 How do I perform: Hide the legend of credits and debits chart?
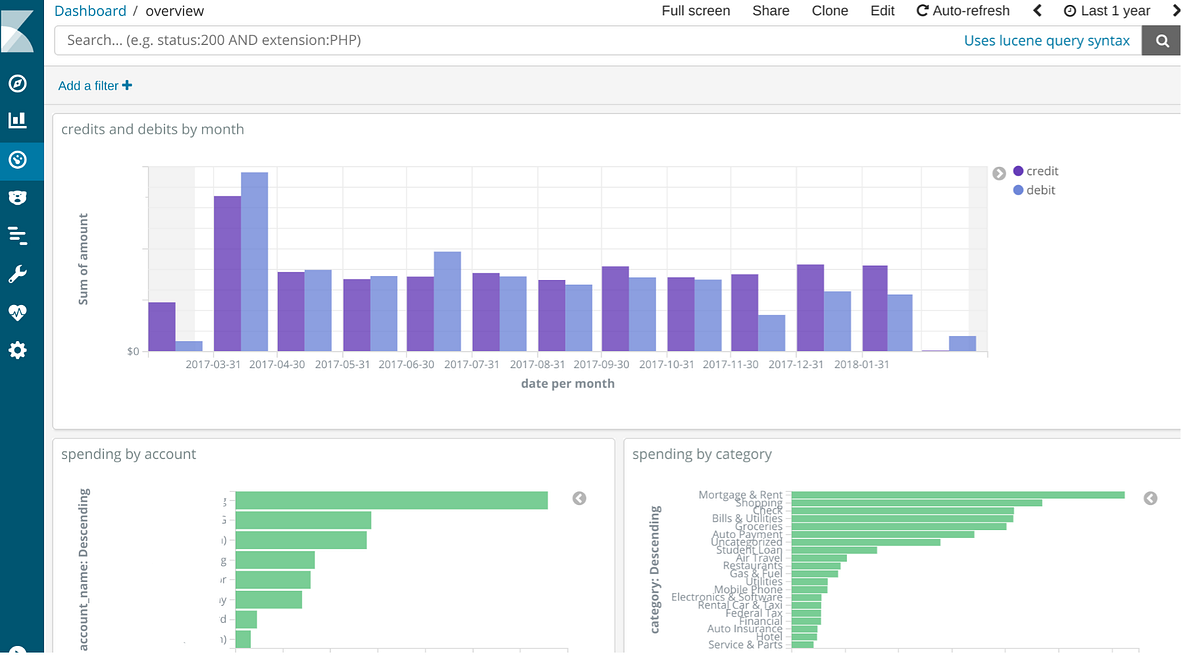pyautogui.click(x=999, y=172)
